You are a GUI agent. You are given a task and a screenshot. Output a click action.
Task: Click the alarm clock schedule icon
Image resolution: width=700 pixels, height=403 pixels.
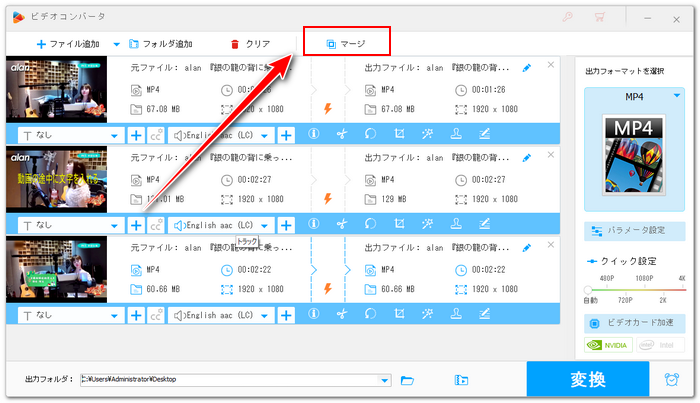click(x=670, y=380)
